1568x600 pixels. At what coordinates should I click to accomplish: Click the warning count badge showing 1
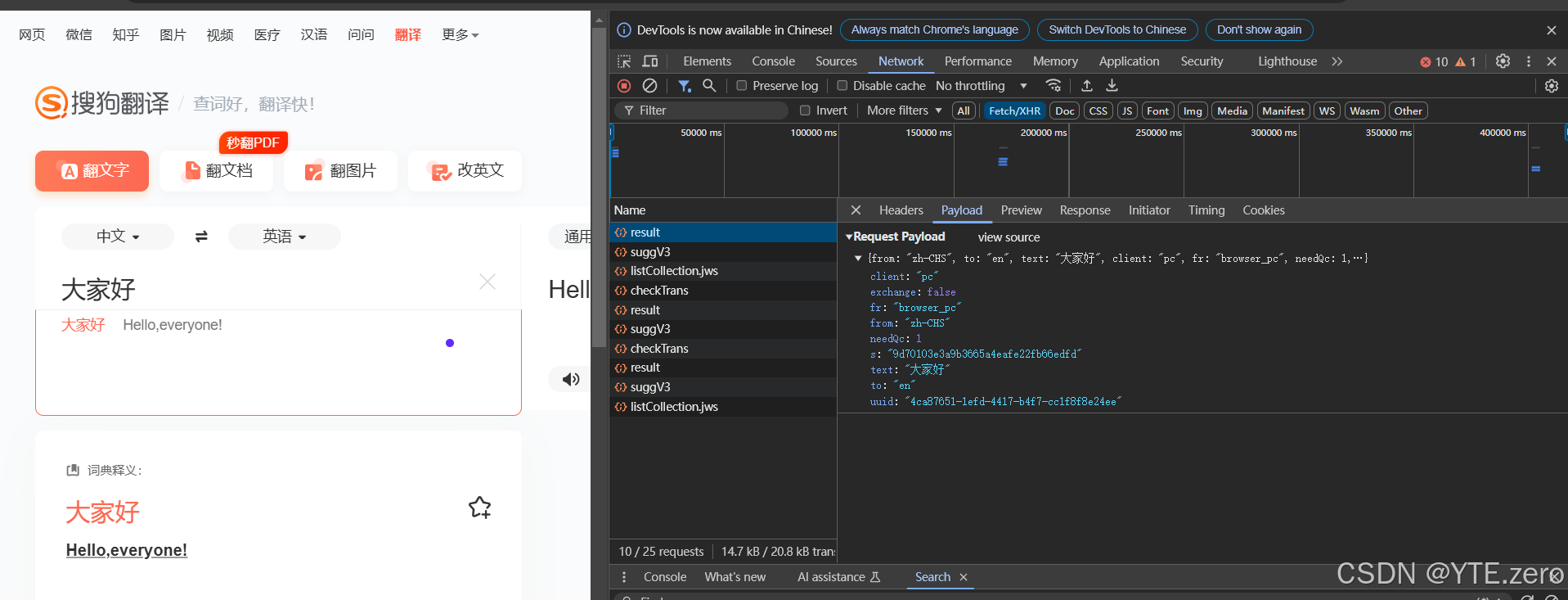[1465, 61]
